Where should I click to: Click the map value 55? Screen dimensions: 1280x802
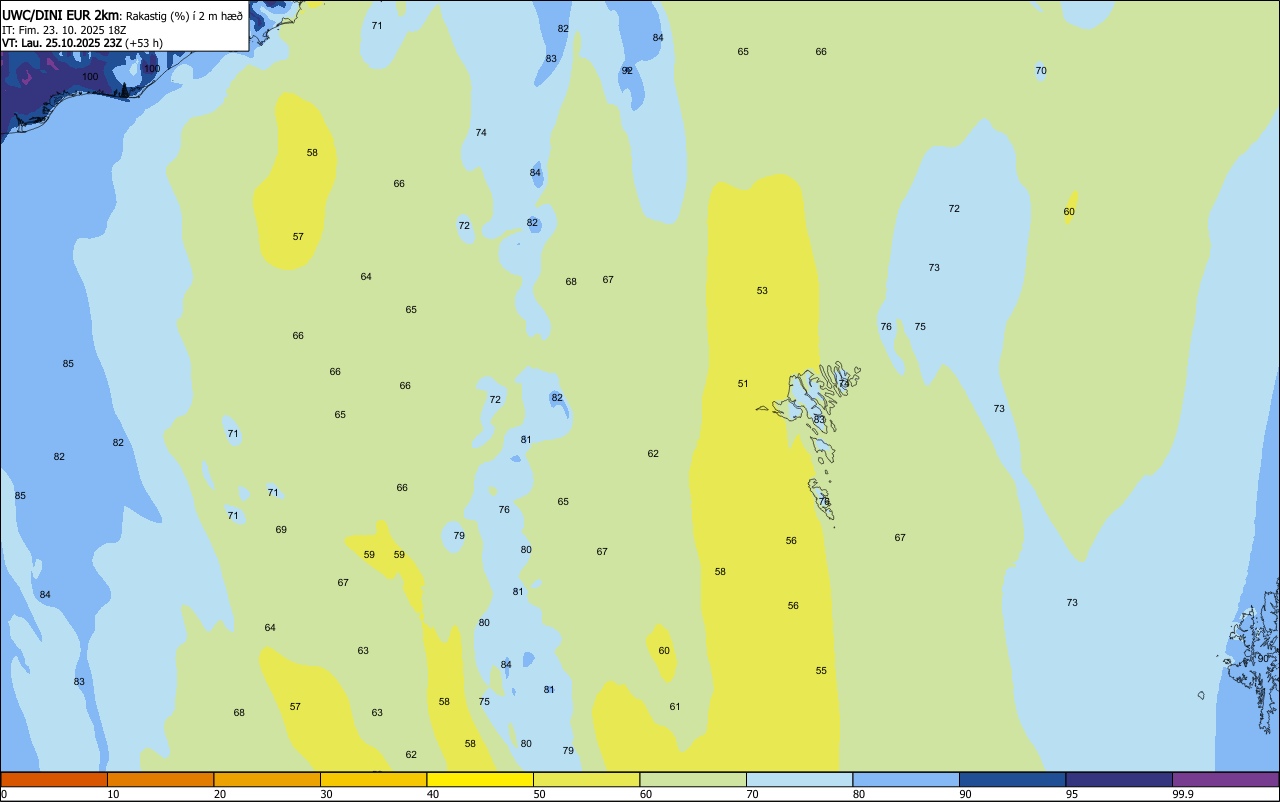[x=821, y=671]
